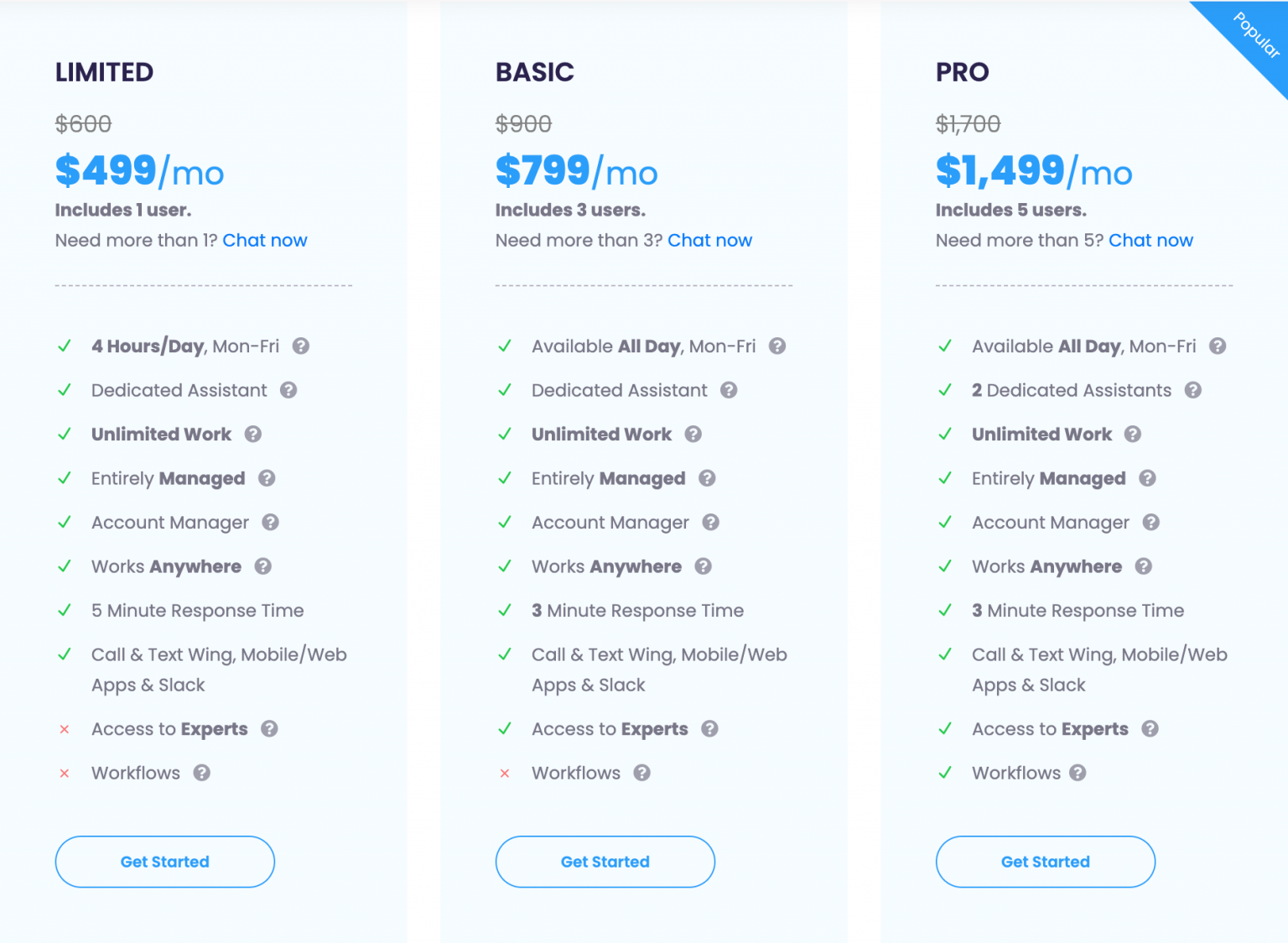Click the PRO plan heading
The image size is (1288, 943).
962,72
